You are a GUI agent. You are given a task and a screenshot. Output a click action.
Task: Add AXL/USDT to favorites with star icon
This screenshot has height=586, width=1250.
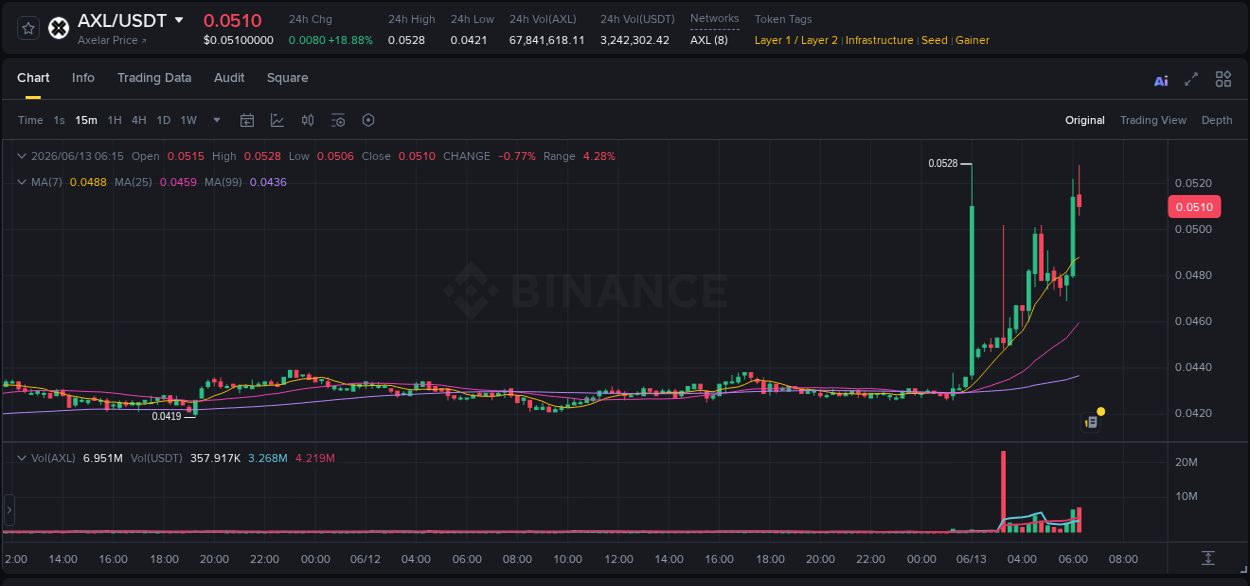click(29, 28)
